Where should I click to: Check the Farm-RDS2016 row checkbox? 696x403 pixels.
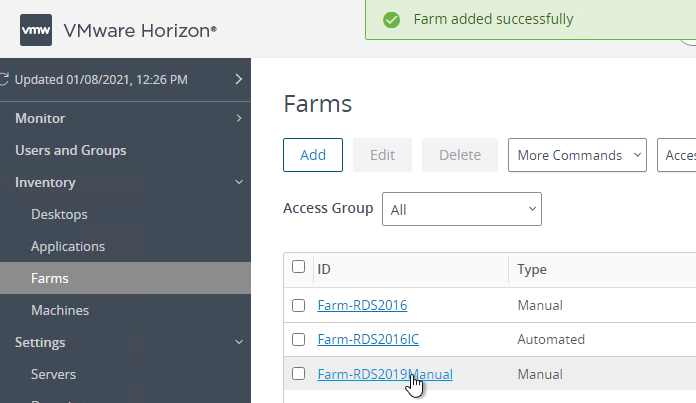[298, 305]
